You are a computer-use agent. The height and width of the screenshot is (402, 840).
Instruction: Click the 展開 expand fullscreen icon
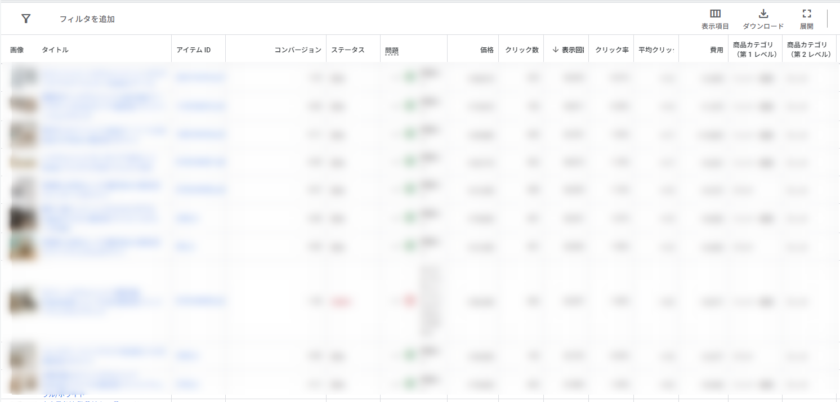806,14
